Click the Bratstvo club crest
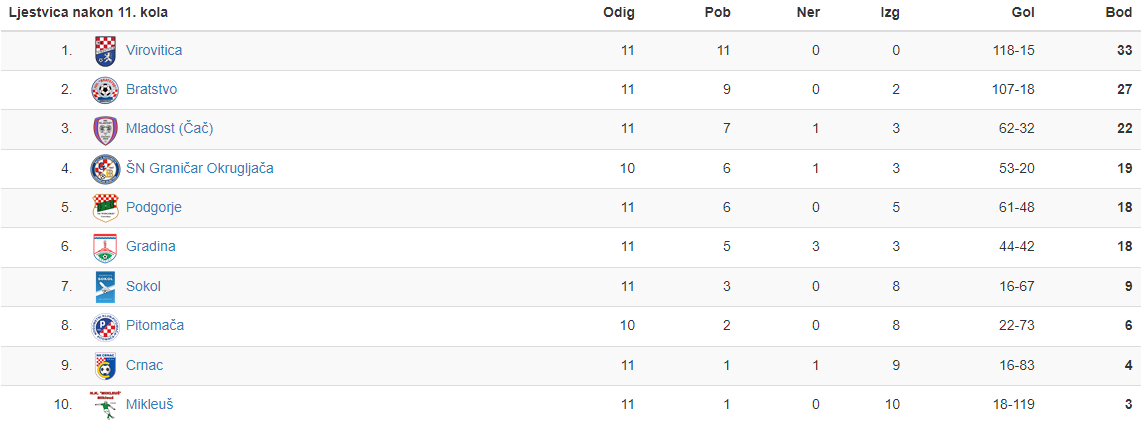This screenshot has width=1143, height=424. pyautogui.click(x=105, y=90)
